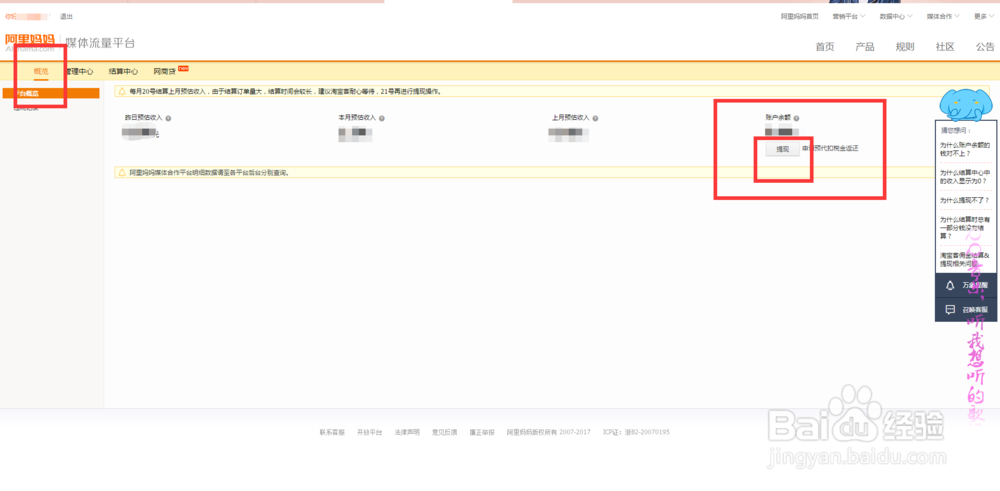Screen dimensions: 1000x491
Task: Click the username next to 退出
Action: click(x=27, y=16)
